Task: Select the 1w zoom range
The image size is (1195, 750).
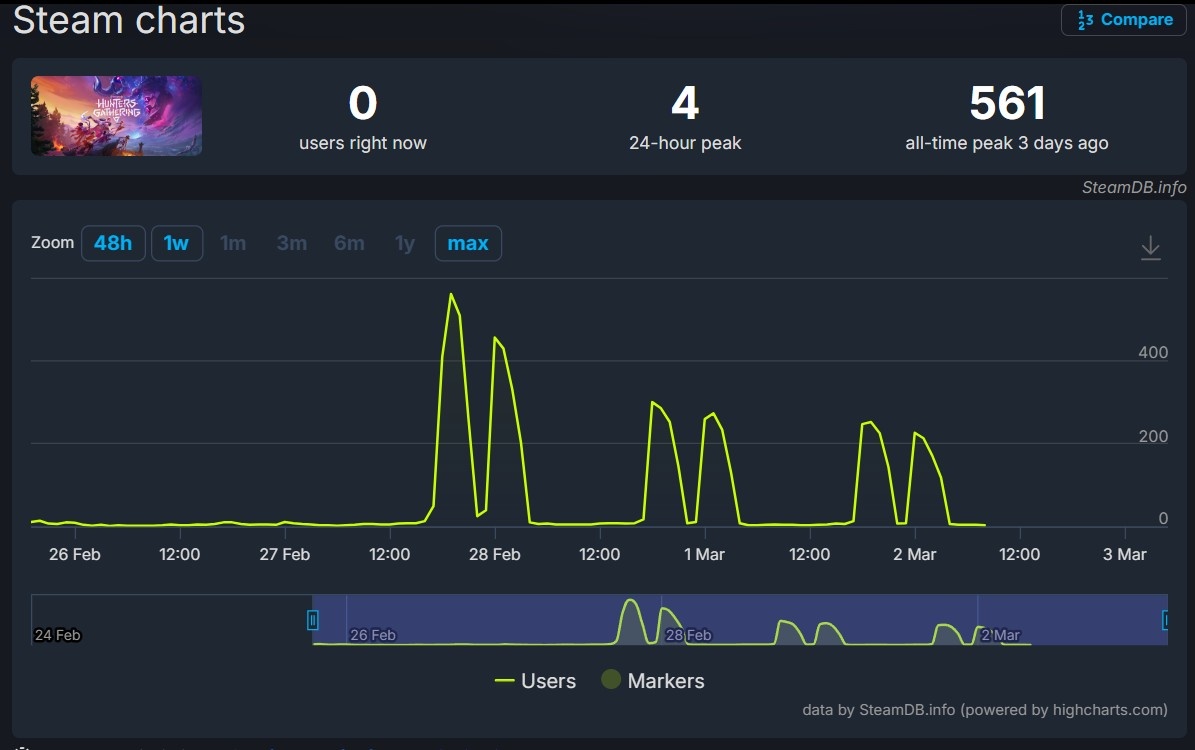Action: pos(177,243)
